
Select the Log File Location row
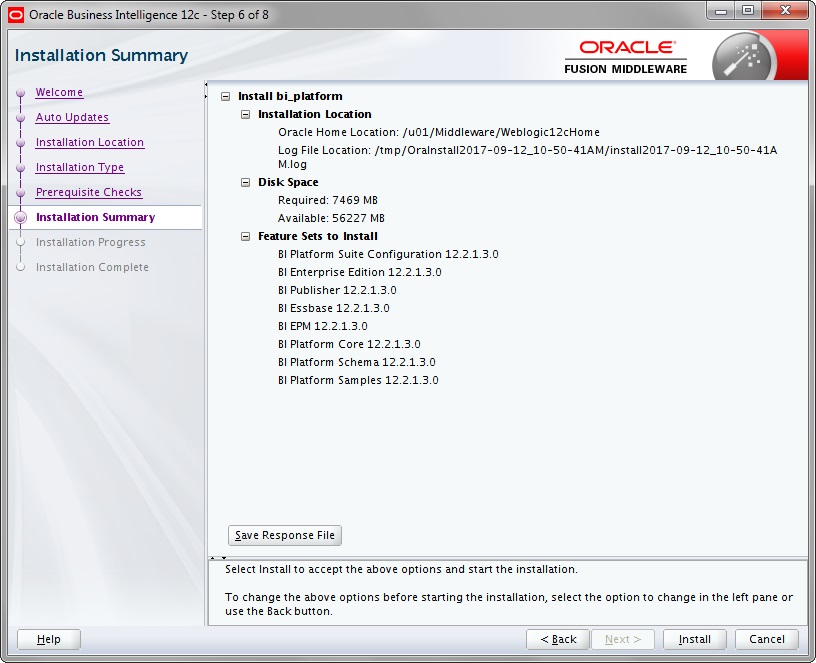click(x=528, y=157)
